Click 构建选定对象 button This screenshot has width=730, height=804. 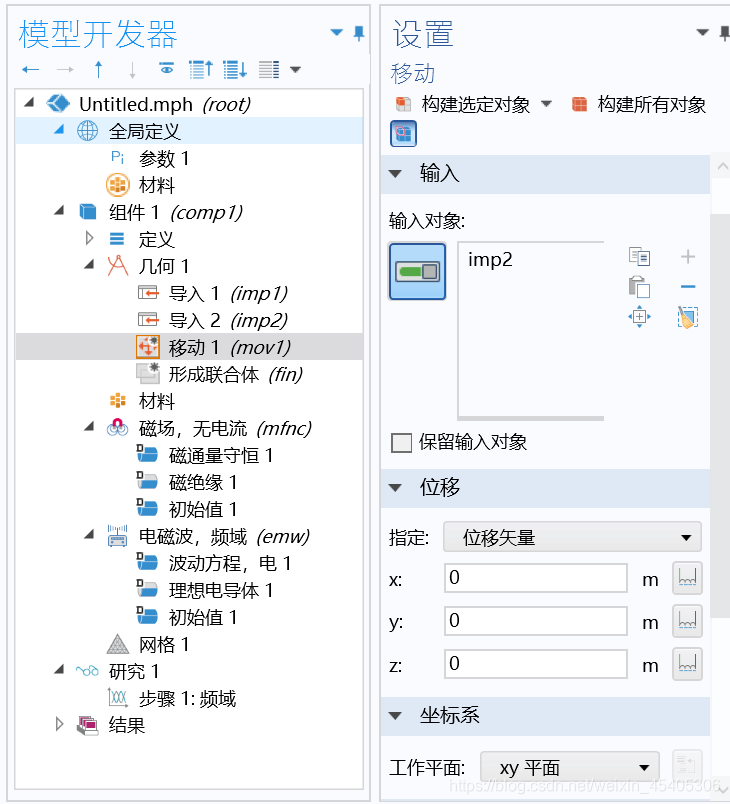tap(464, 105)
